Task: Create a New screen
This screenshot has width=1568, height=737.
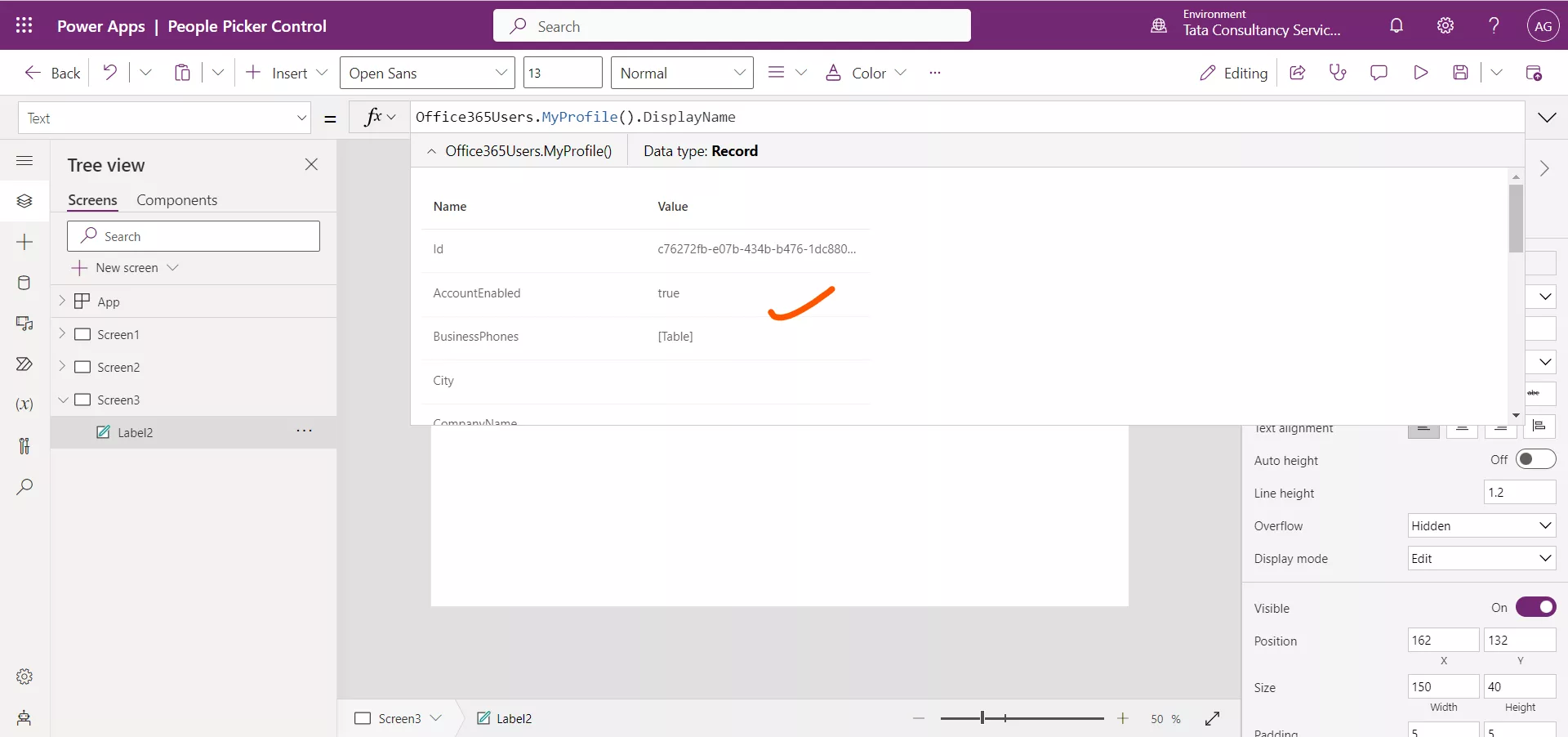Action: tap(127, 267)
